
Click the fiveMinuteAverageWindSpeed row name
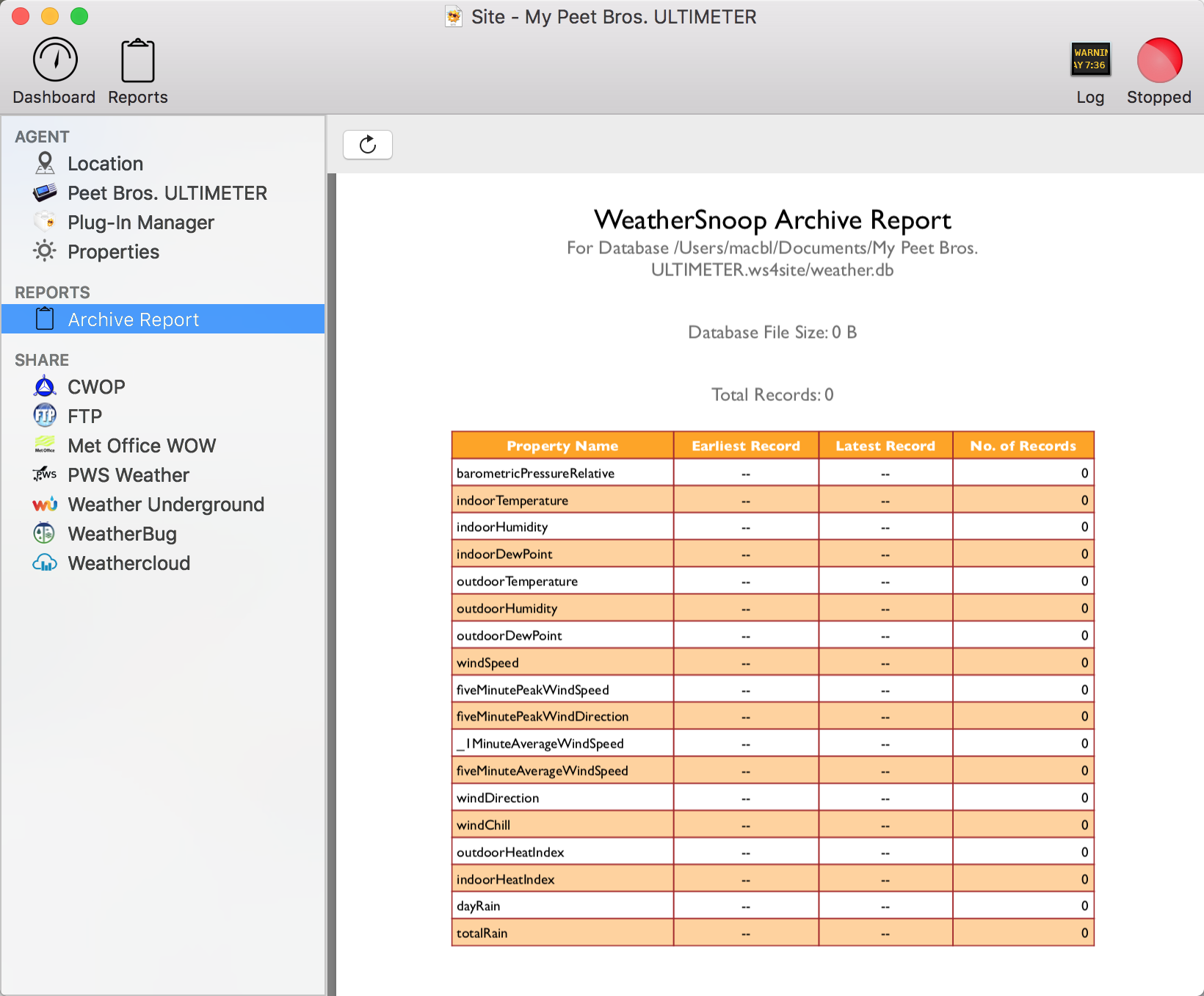(x=542, y=771)
